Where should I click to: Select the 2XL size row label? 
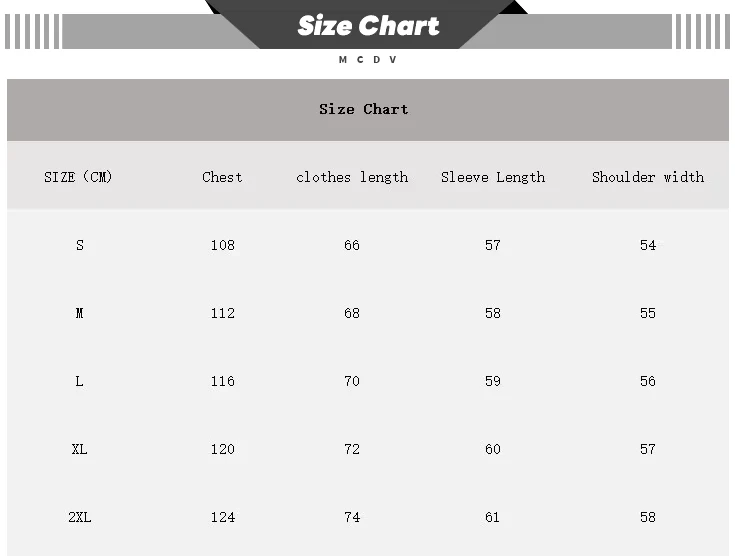point(80,517)
